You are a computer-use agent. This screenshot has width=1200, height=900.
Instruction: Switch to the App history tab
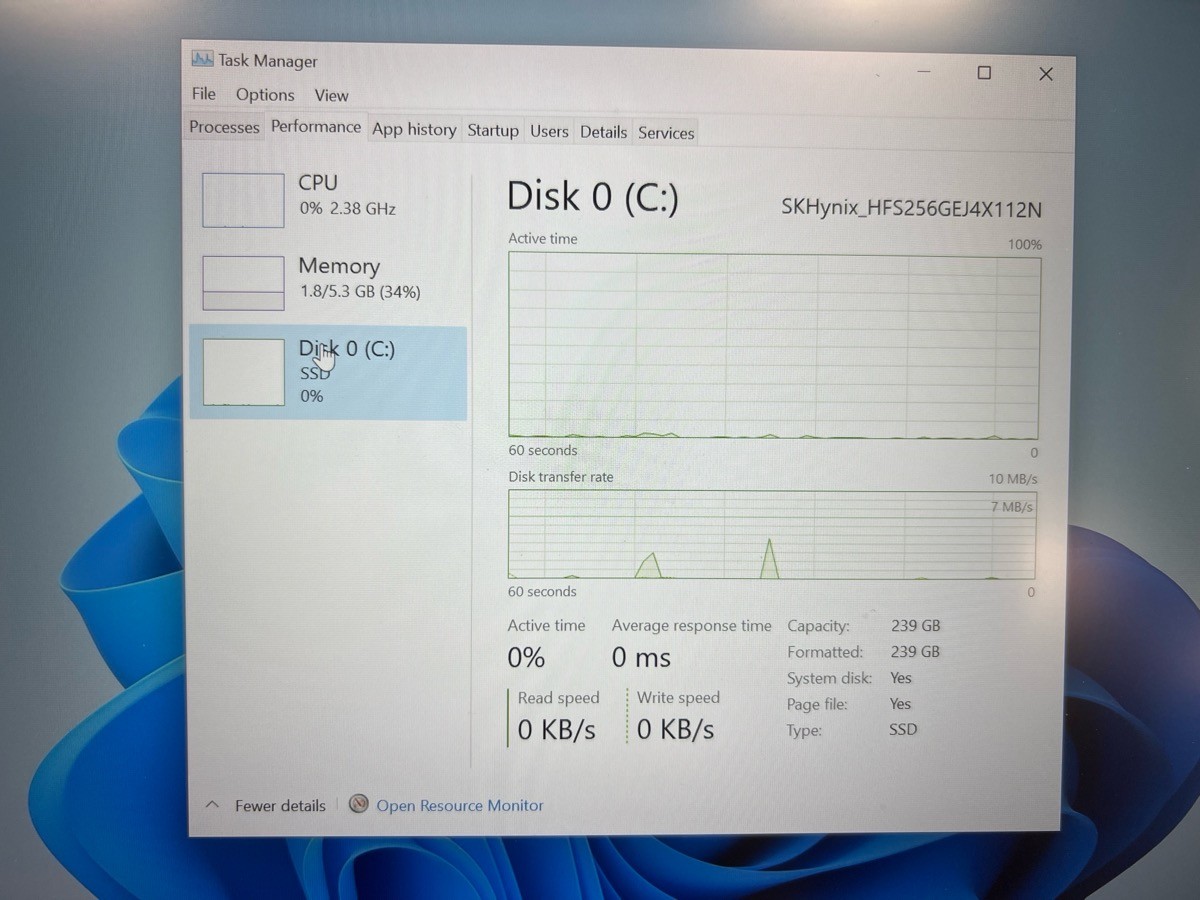[414, 129]
